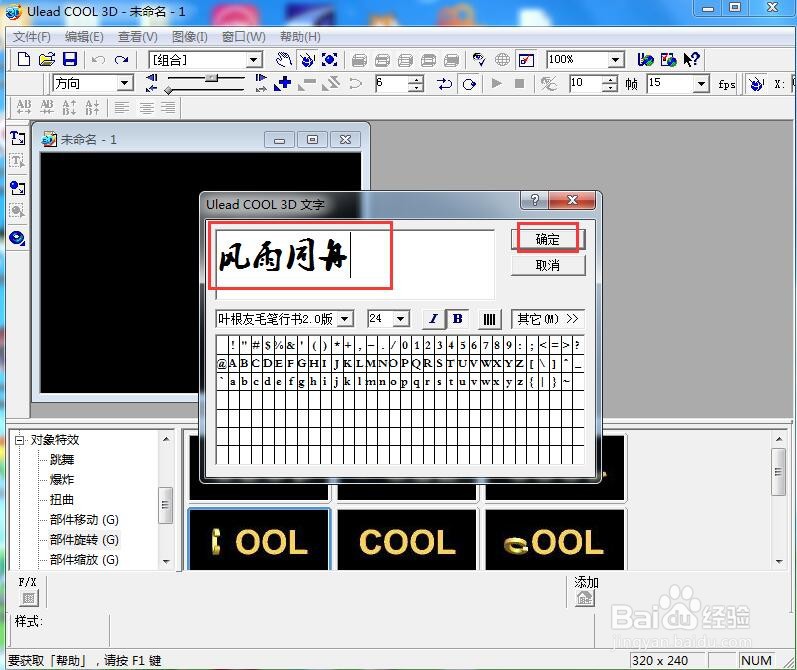Select 部件缩放 (G) effect

point(84,560)
